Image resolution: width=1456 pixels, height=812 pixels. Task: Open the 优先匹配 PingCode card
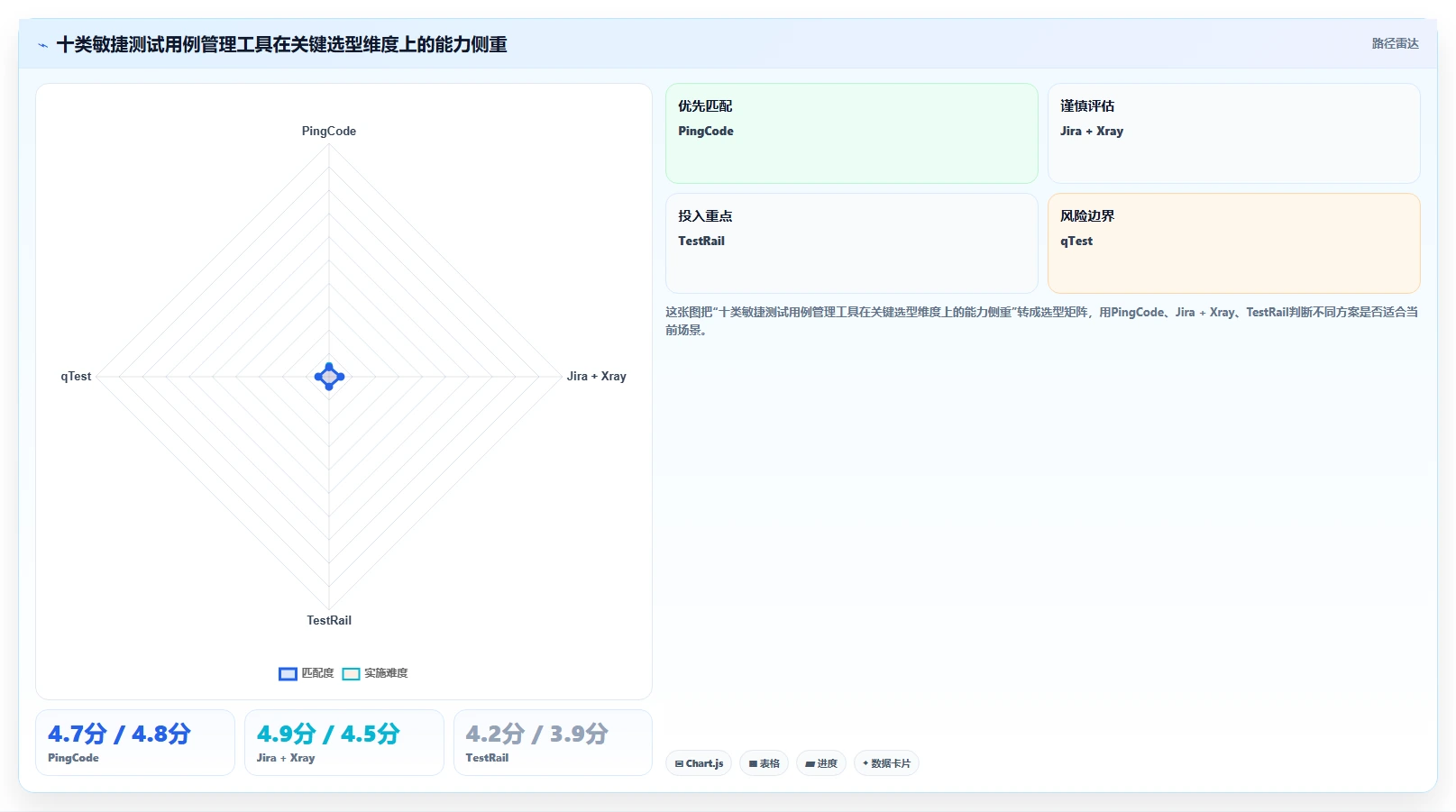(x=851, y=133)
